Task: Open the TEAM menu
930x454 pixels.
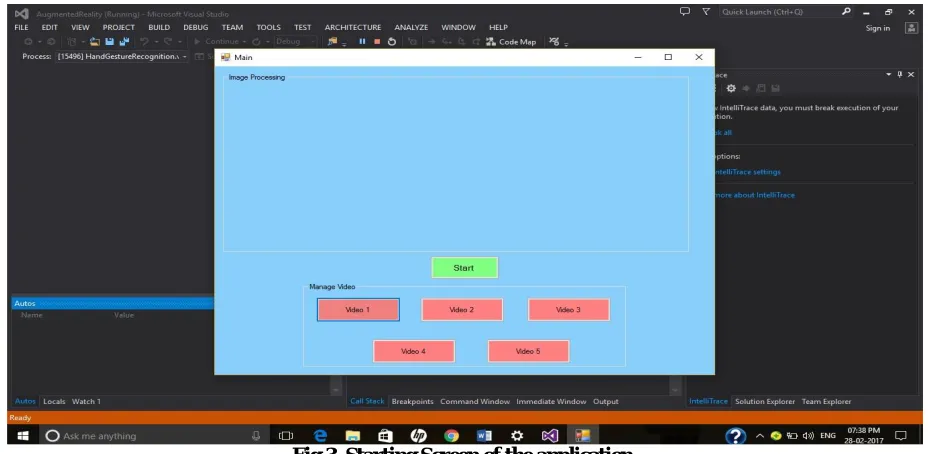Action: pyautogui.click(x=232, y=27)
